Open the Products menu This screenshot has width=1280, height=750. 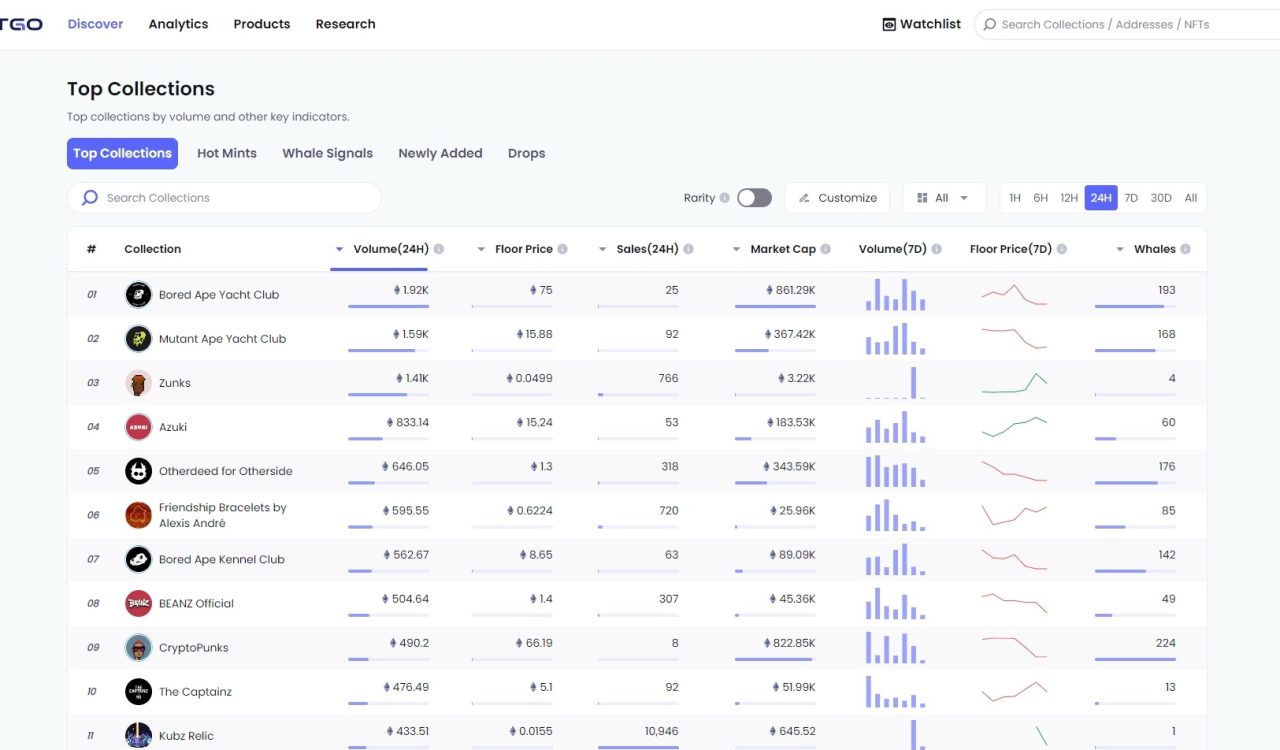click(262, 24)
